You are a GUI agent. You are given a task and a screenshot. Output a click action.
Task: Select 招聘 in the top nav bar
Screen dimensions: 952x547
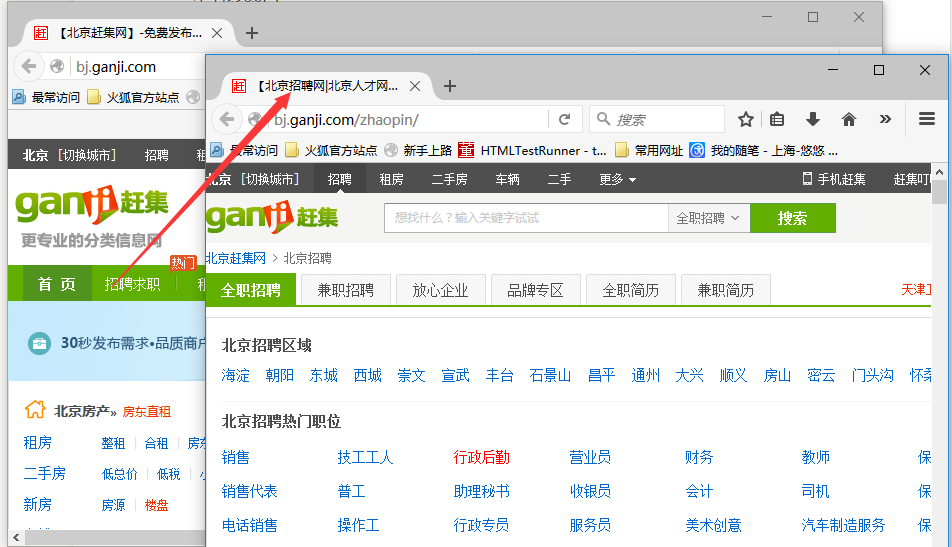point(339,179)
